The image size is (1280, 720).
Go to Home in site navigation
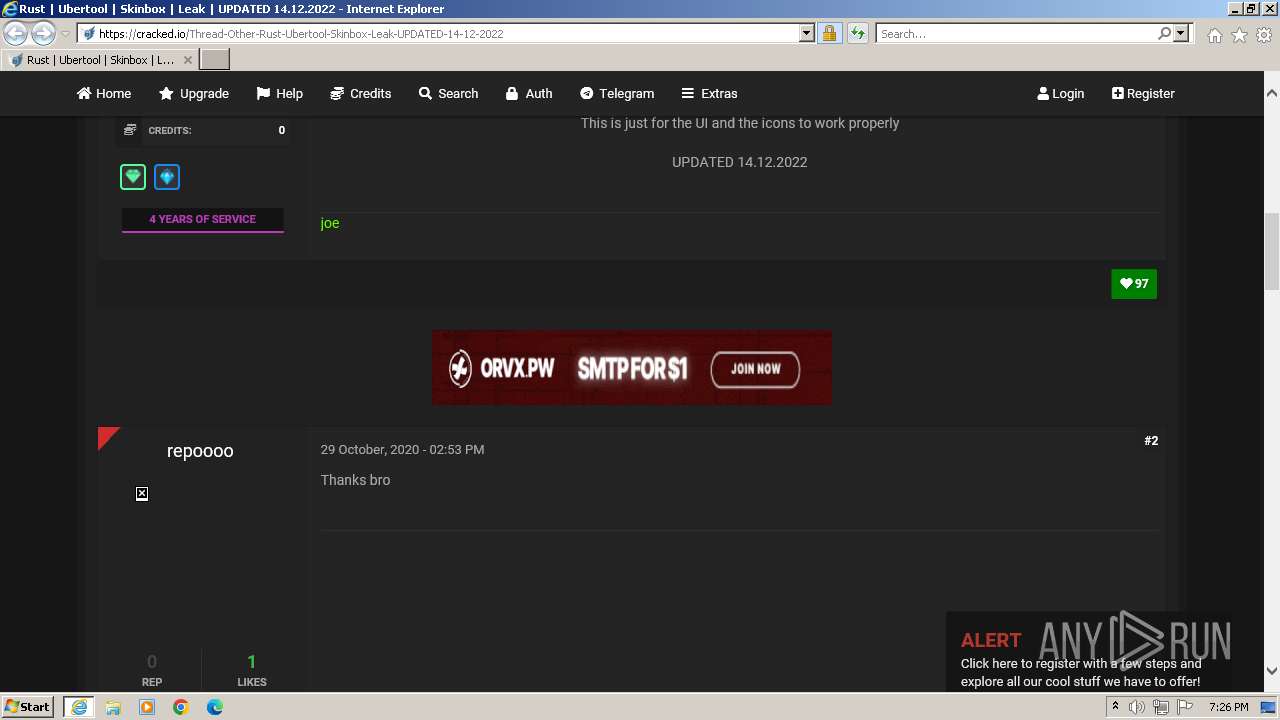point(104,93)
